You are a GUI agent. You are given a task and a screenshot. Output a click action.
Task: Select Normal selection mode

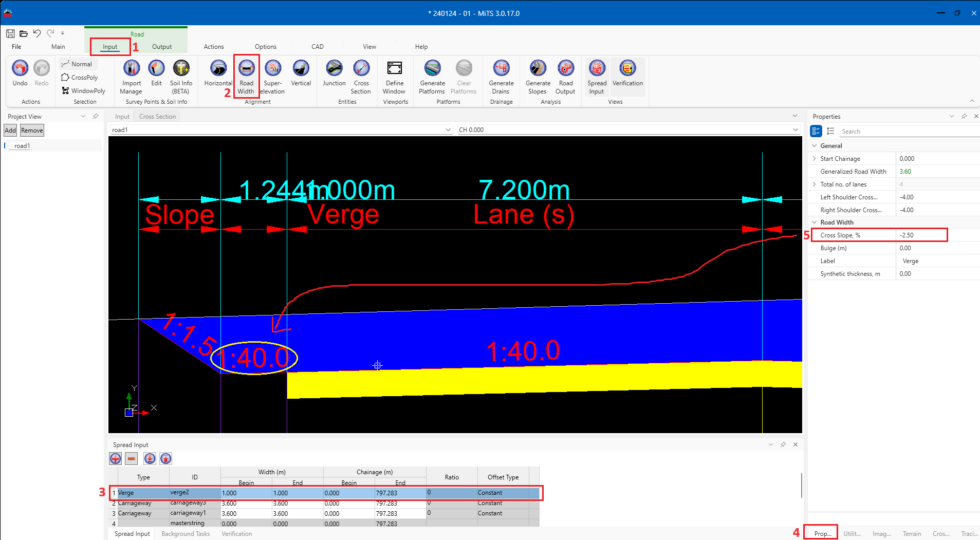point(77,64)
